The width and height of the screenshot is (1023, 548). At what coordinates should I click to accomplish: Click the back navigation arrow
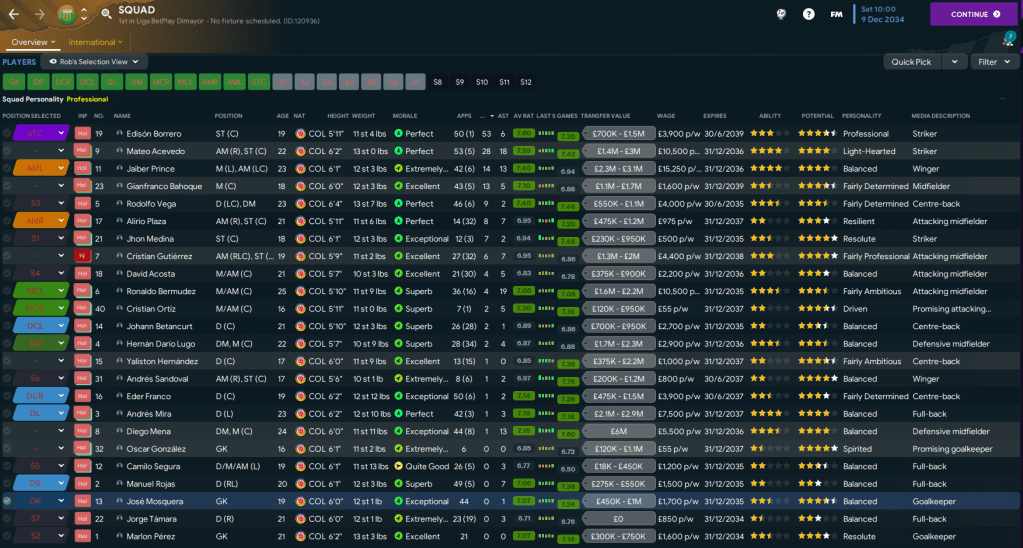(15, 14)
